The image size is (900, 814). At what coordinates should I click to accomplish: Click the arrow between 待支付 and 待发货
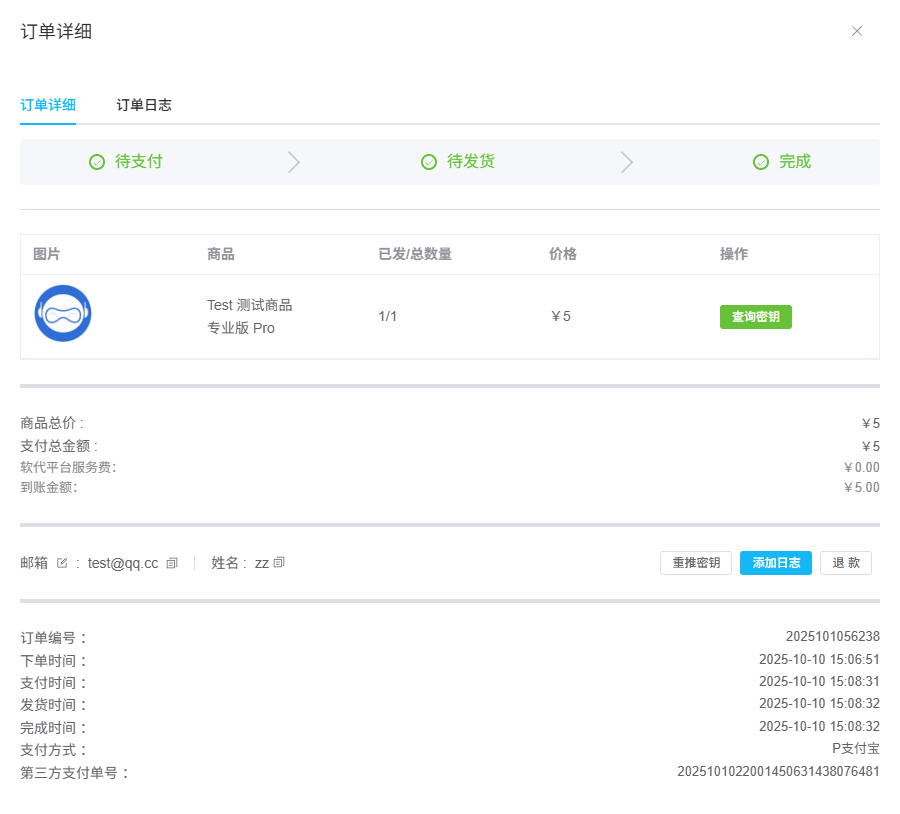click(294, 162)
